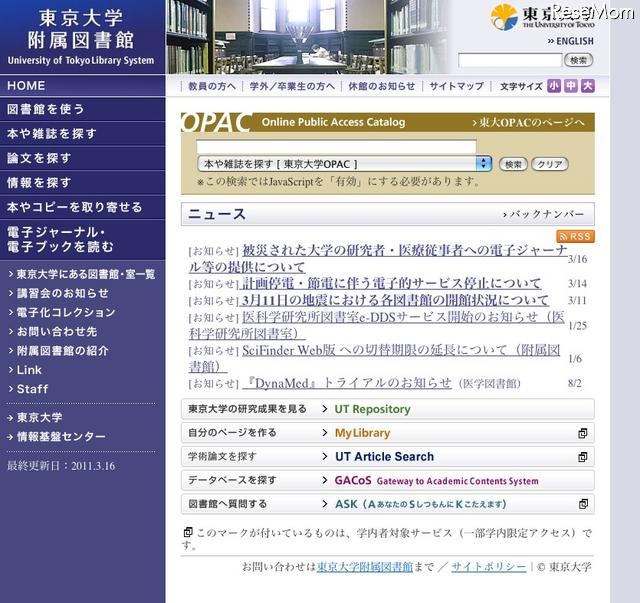Open 本やコピーを取り寄せる in the sidebar

(x=82, y=207)
